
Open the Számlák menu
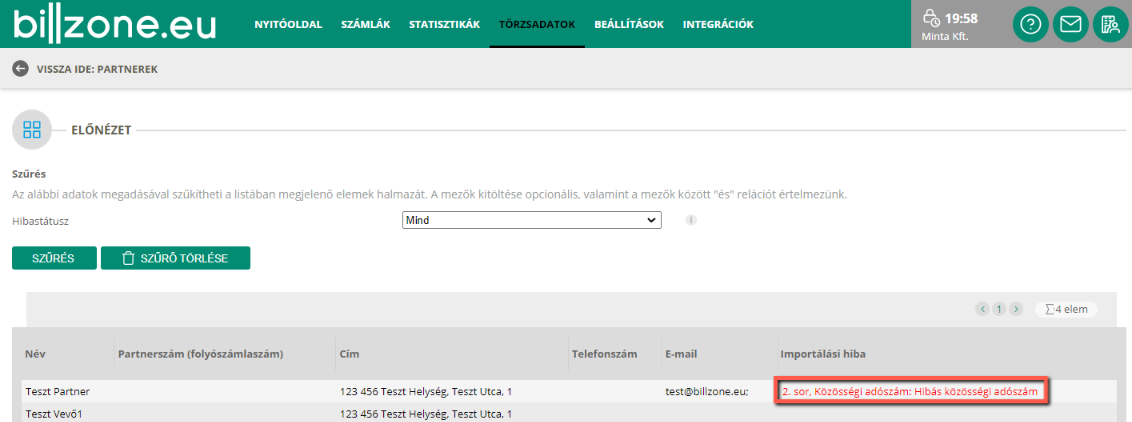(365, 25)
